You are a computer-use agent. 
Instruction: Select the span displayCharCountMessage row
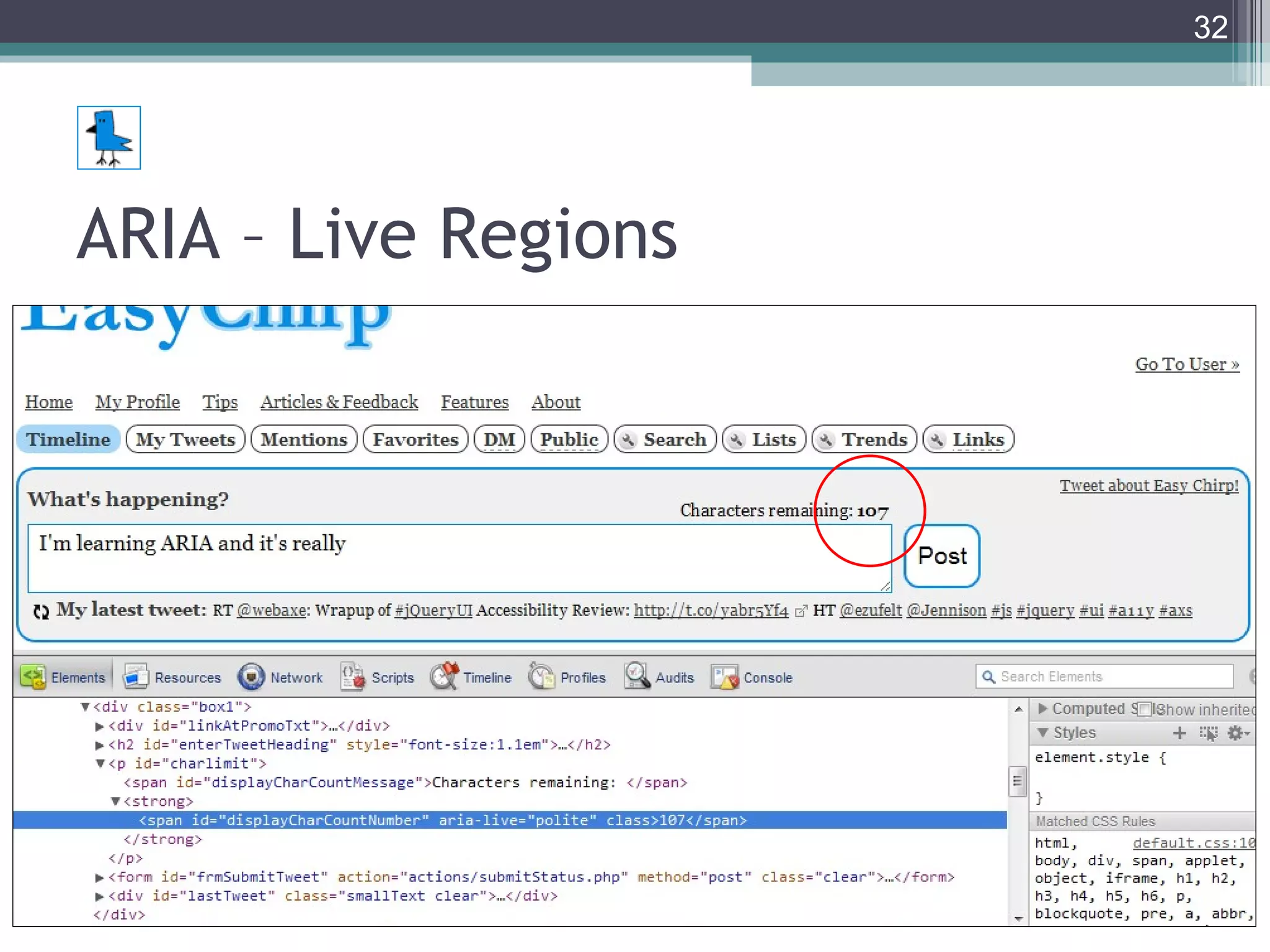point(406,783)
